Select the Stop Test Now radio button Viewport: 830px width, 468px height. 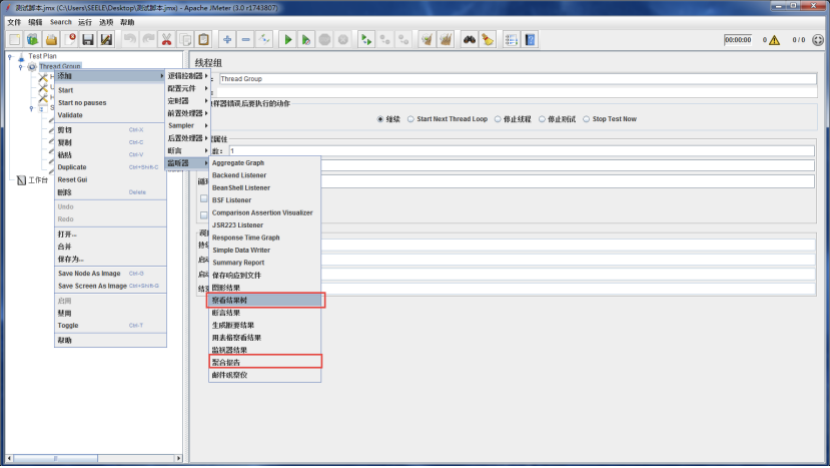[x=587, y=119]
